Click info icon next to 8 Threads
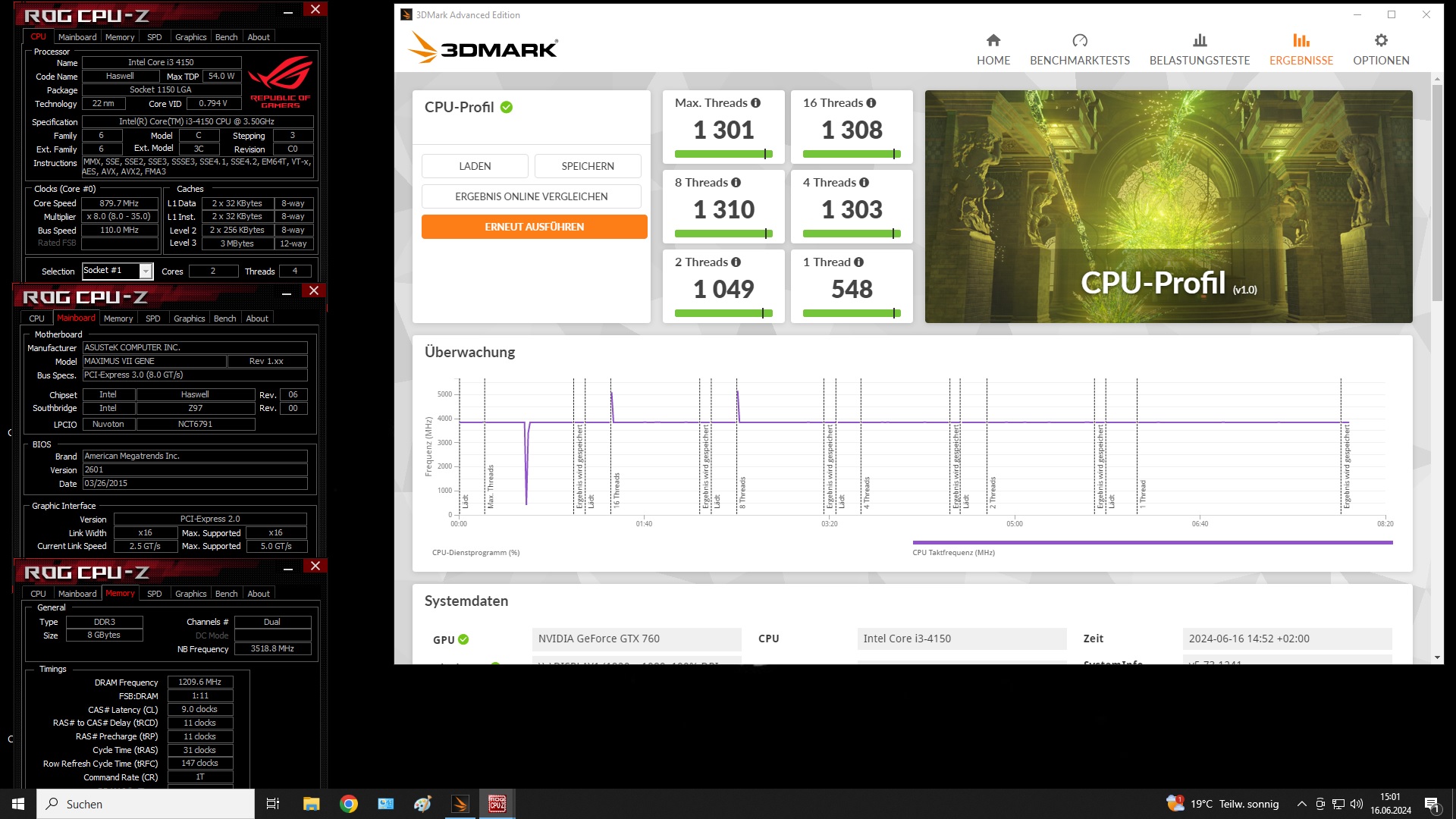The height and width of the screenshot is (819, 1456). [x=736, y=183]
